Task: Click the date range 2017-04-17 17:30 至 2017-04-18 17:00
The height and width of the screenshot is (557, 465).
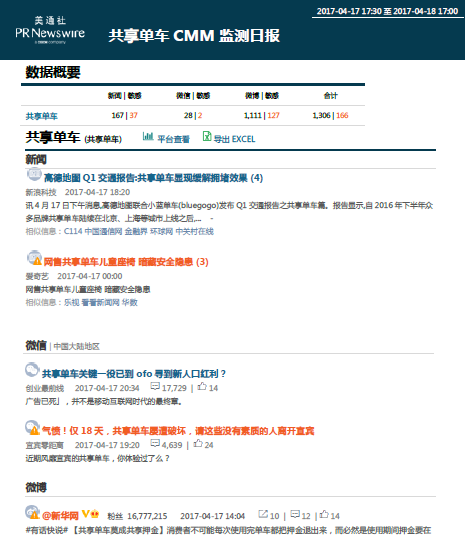Action: 387,11
